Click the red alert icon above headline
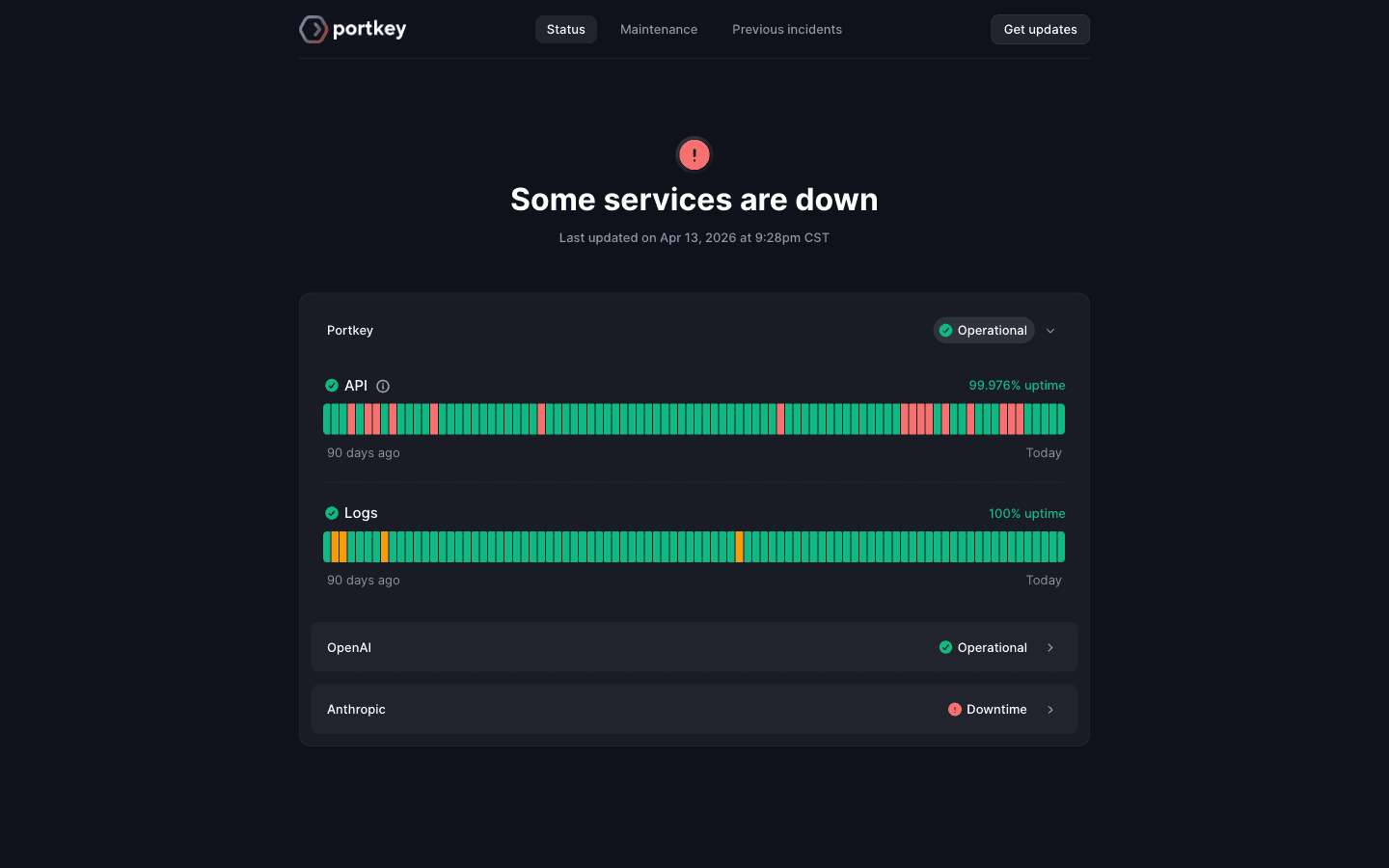 point(694,154)
